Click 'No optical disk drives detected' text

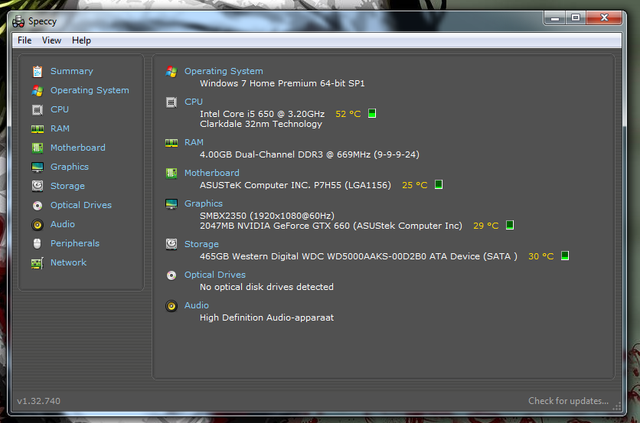(267, 287)
